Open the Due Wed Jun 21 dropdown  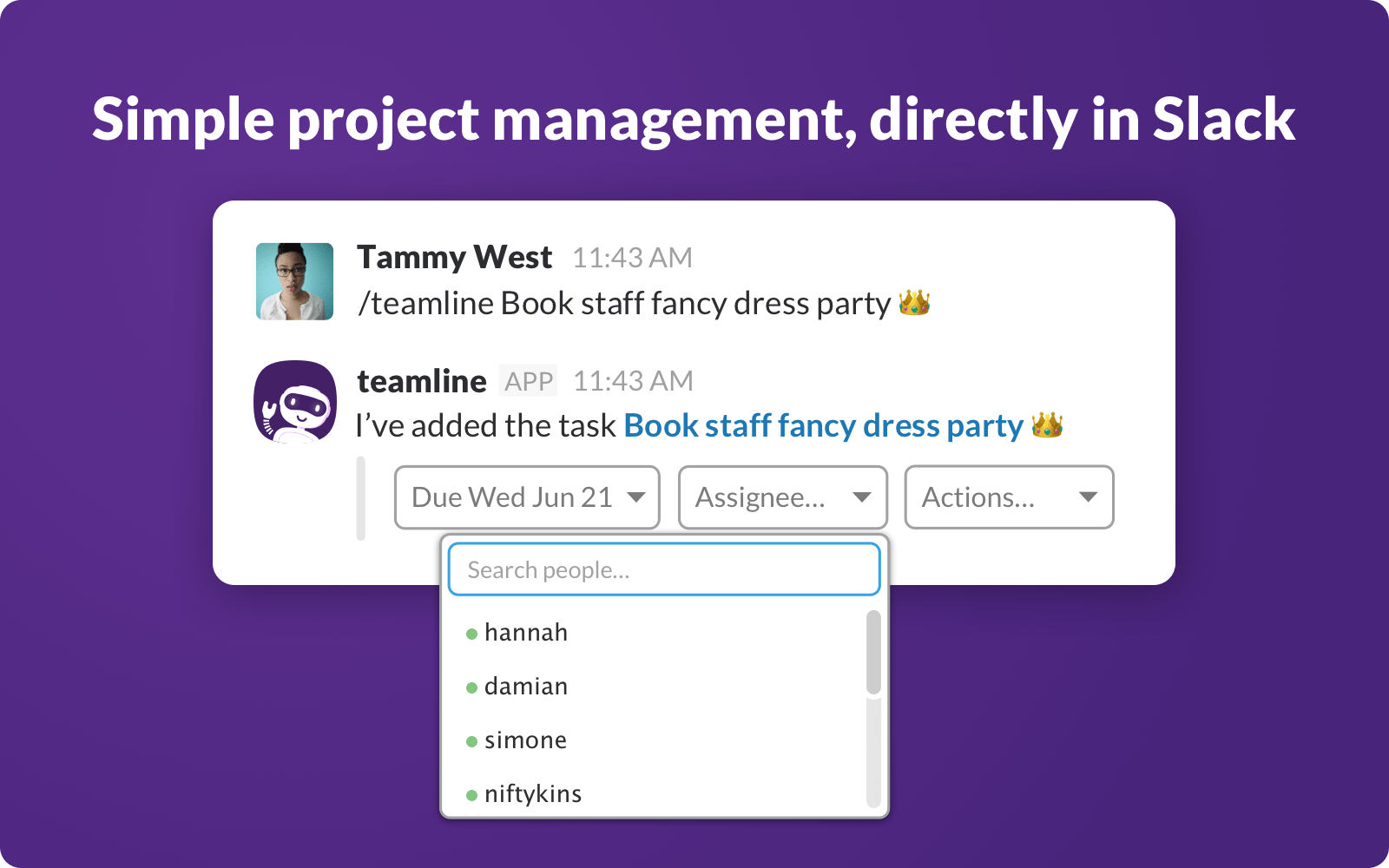coord(527,497)
